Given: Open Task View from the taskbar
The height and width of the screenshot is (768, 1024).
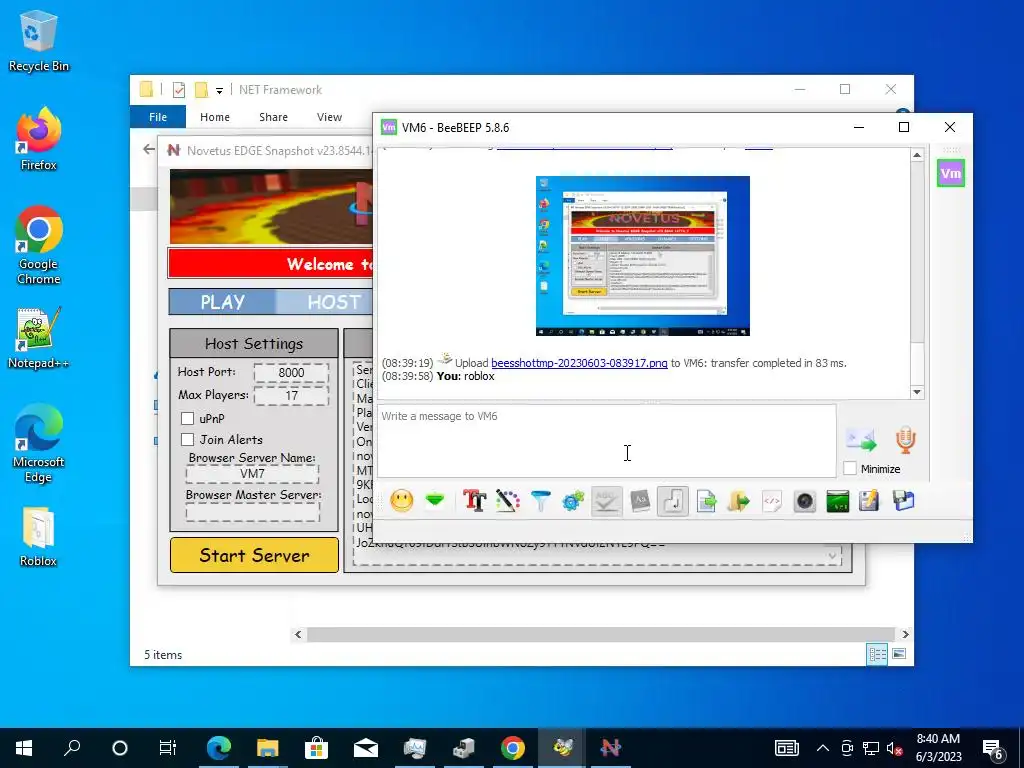Looking at the screenshot, I should point(168,748).
